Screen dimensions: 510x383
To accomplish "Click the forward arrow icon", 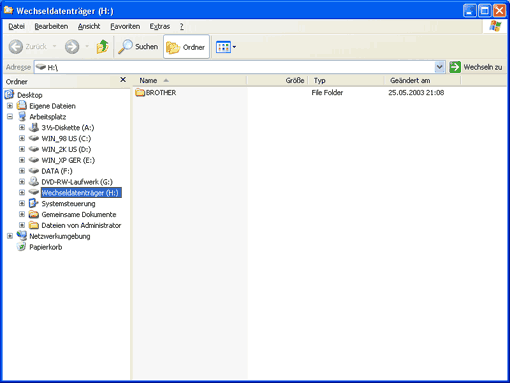I will (72, 47).
